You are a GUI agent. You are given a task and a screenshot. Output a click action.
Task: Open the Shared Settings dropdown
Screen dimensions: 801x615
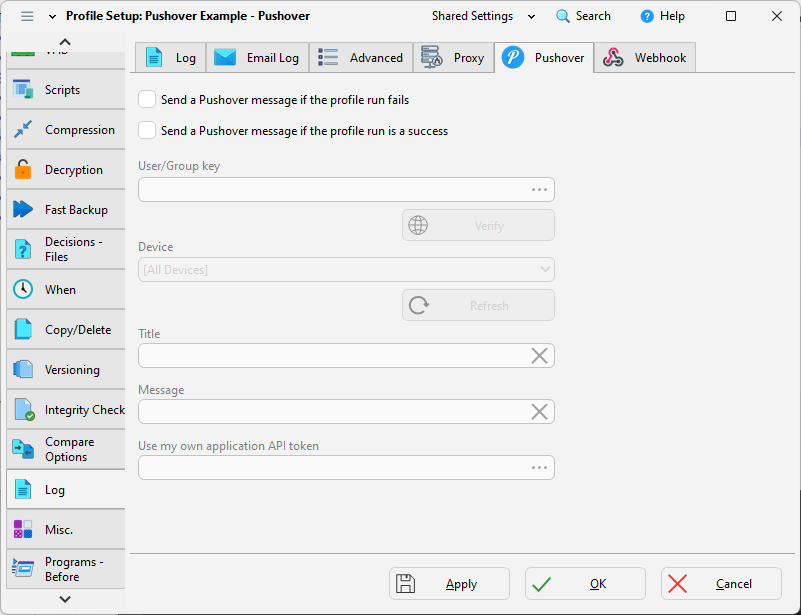(x=483, y=16)
